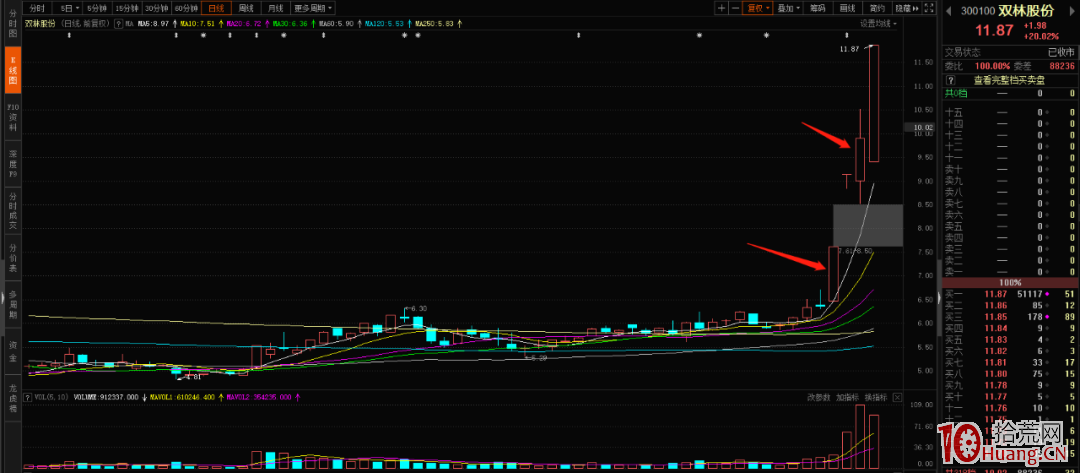
Task: Open order book help question icon
Action: (x=951, y=80)
